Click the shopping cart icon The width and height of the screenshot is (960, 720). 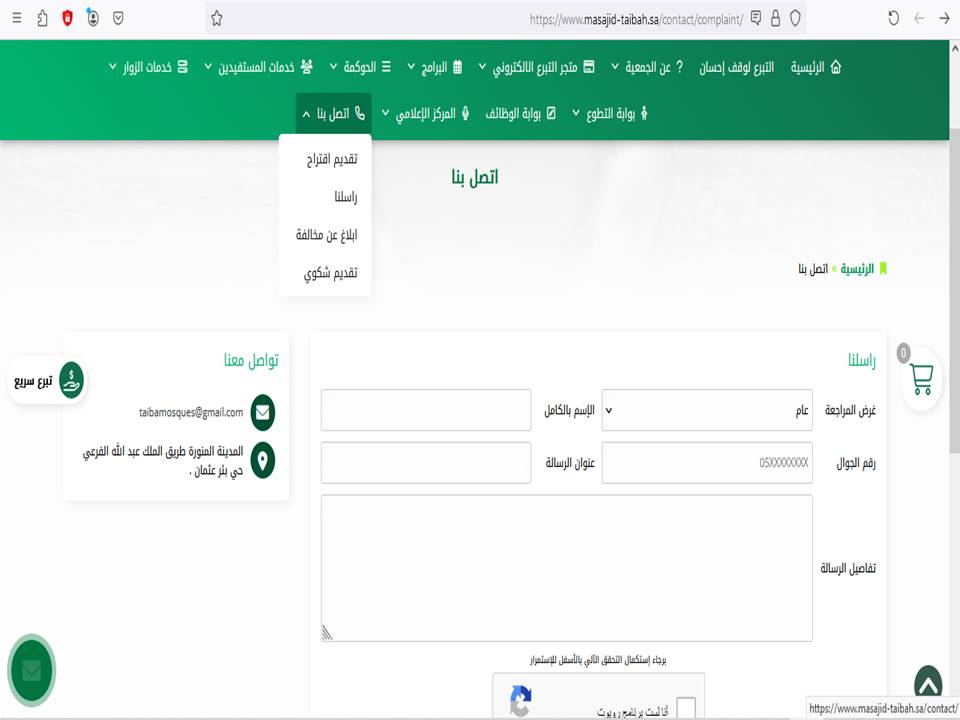tap(921, 379)
